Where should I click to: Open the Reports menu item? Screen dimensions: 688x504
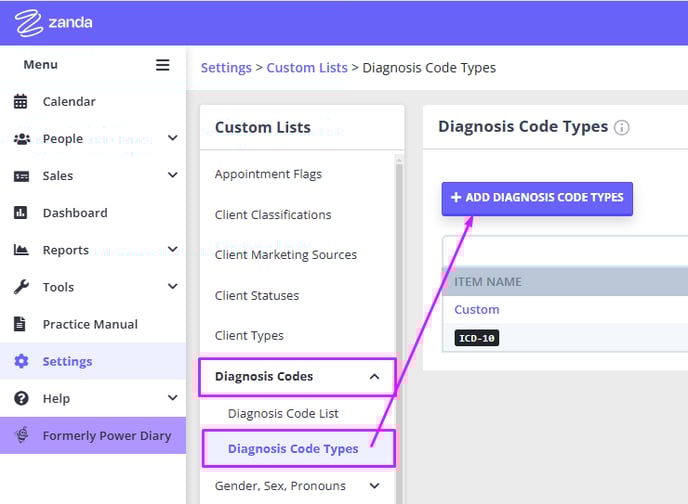93,250
